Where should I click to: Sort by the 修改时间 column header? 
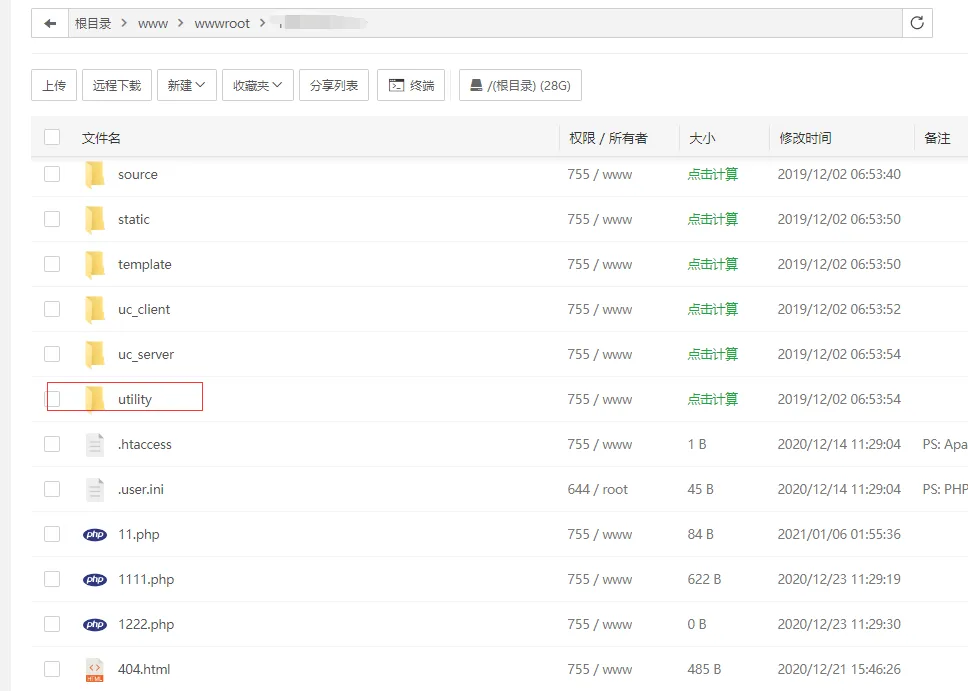pos(805,138)
